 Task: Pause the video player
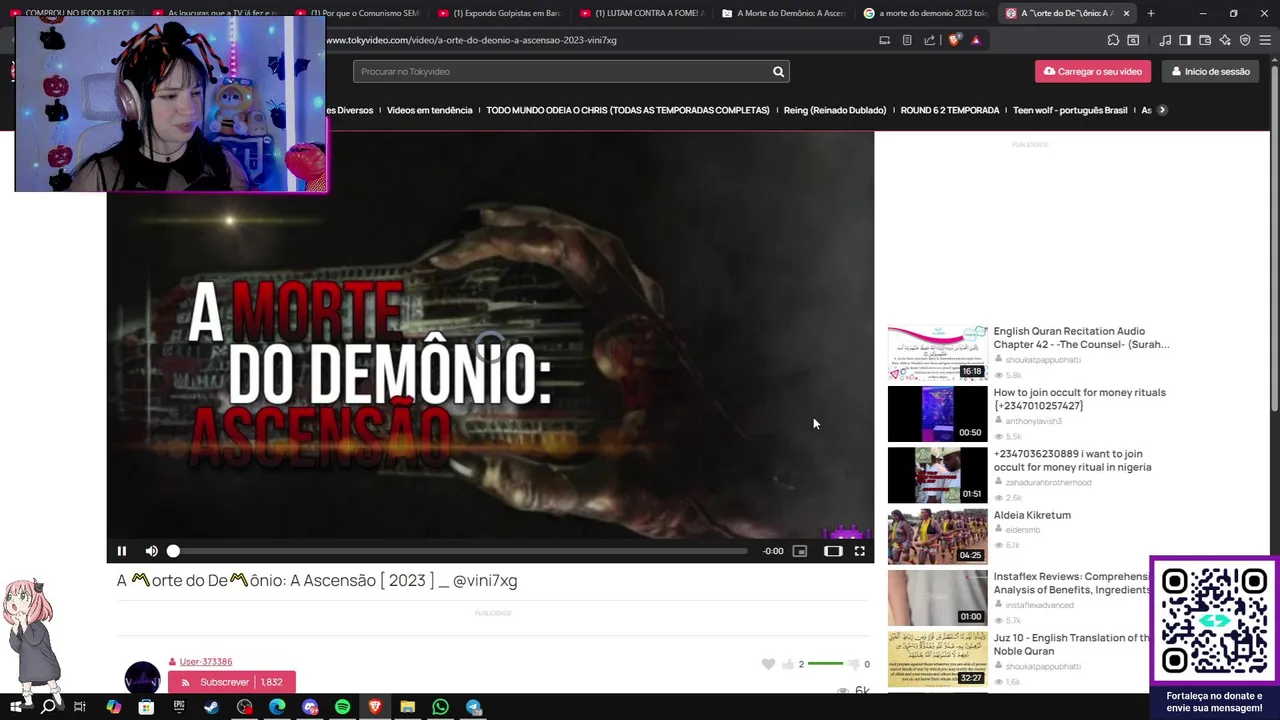[x=122, y=551]
